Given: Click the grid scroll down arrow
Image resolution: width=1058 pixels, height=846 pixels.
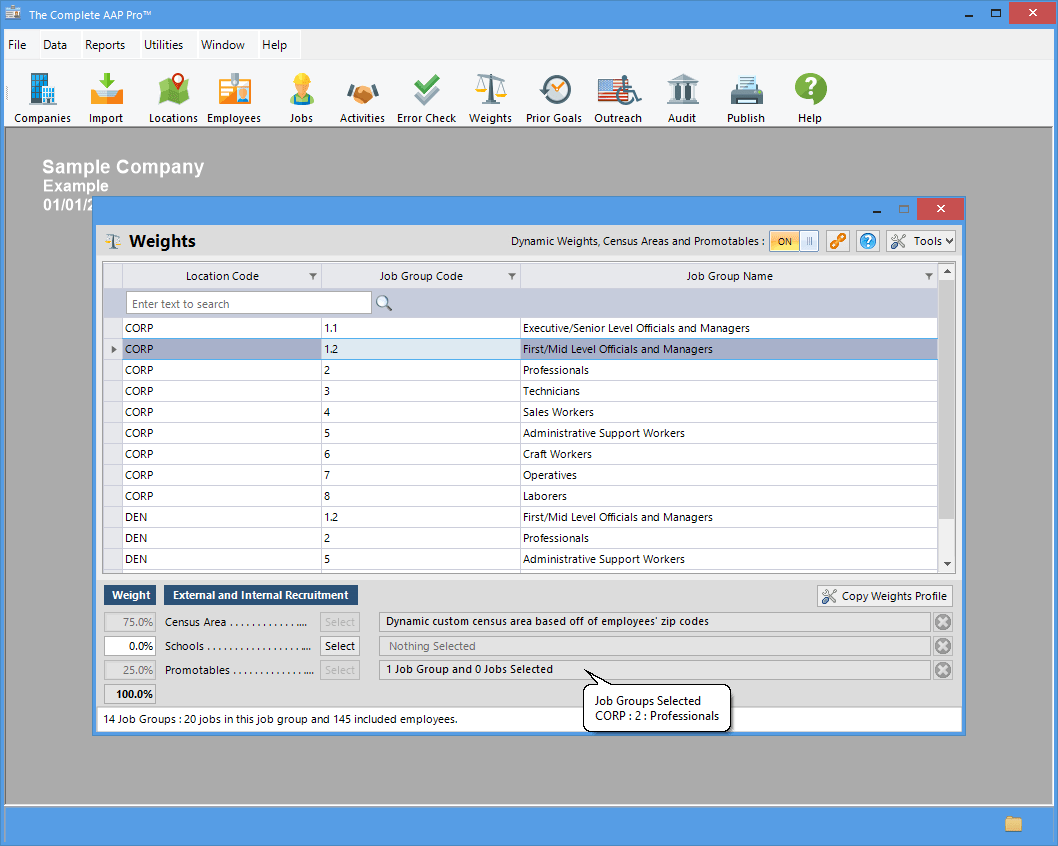Looking at the screenshot, I should (947, 564).
